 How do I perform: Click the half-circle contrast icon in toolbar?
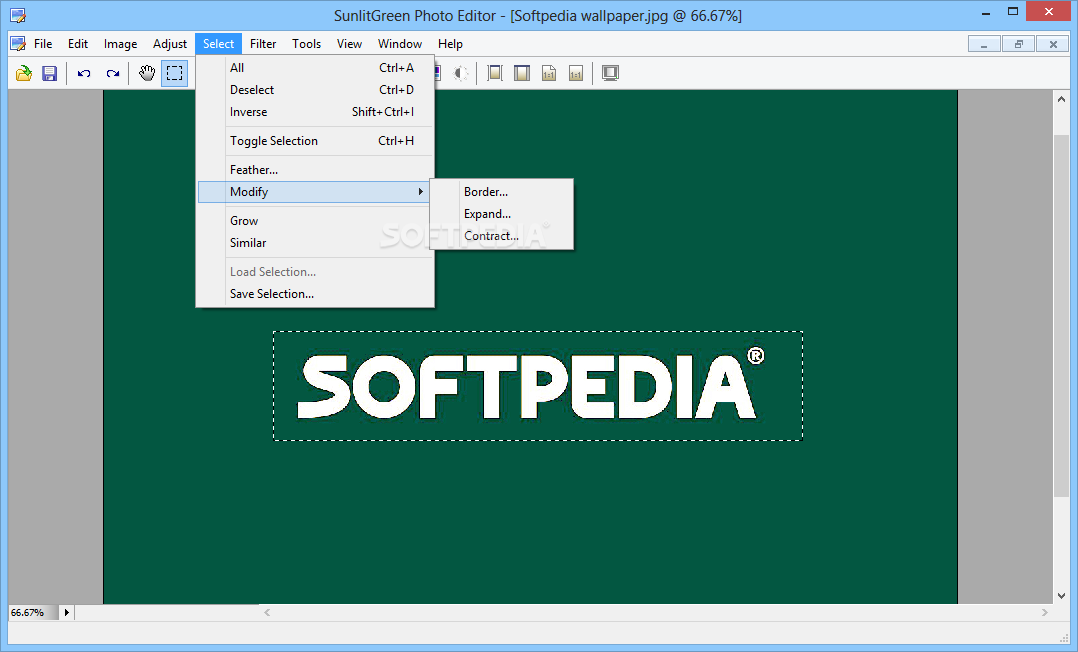pyautogui.click(x=461, y=73)
